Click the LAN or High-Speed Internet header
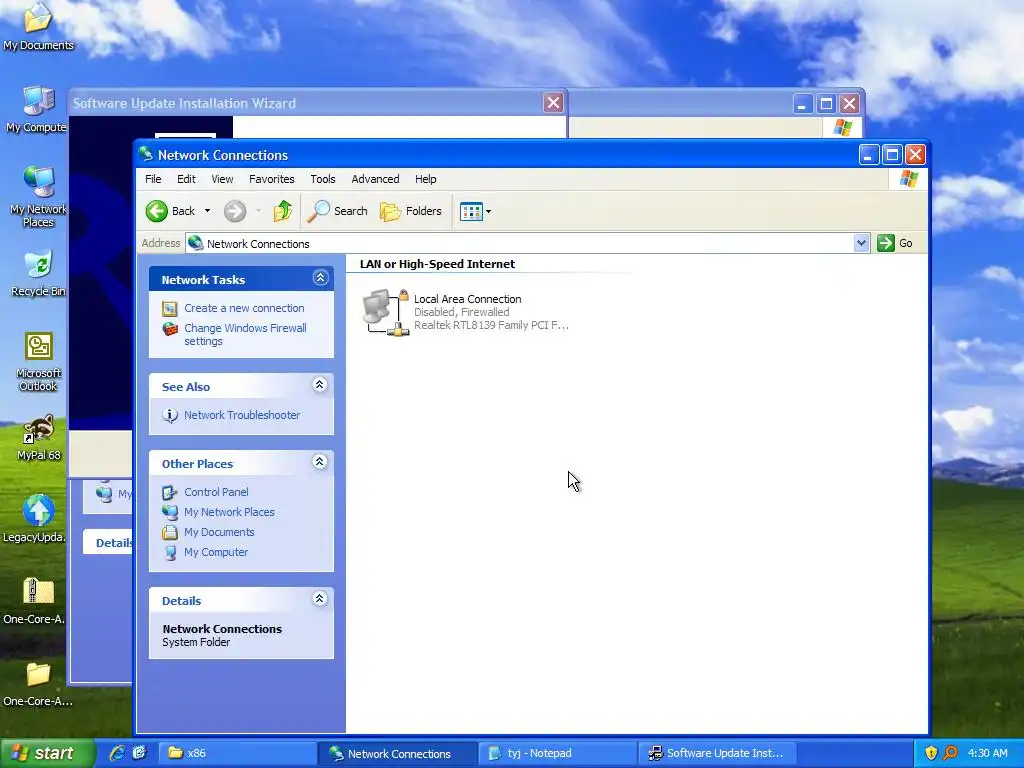This screenshot has width=1024, height=768. click(x=438, y=264)
